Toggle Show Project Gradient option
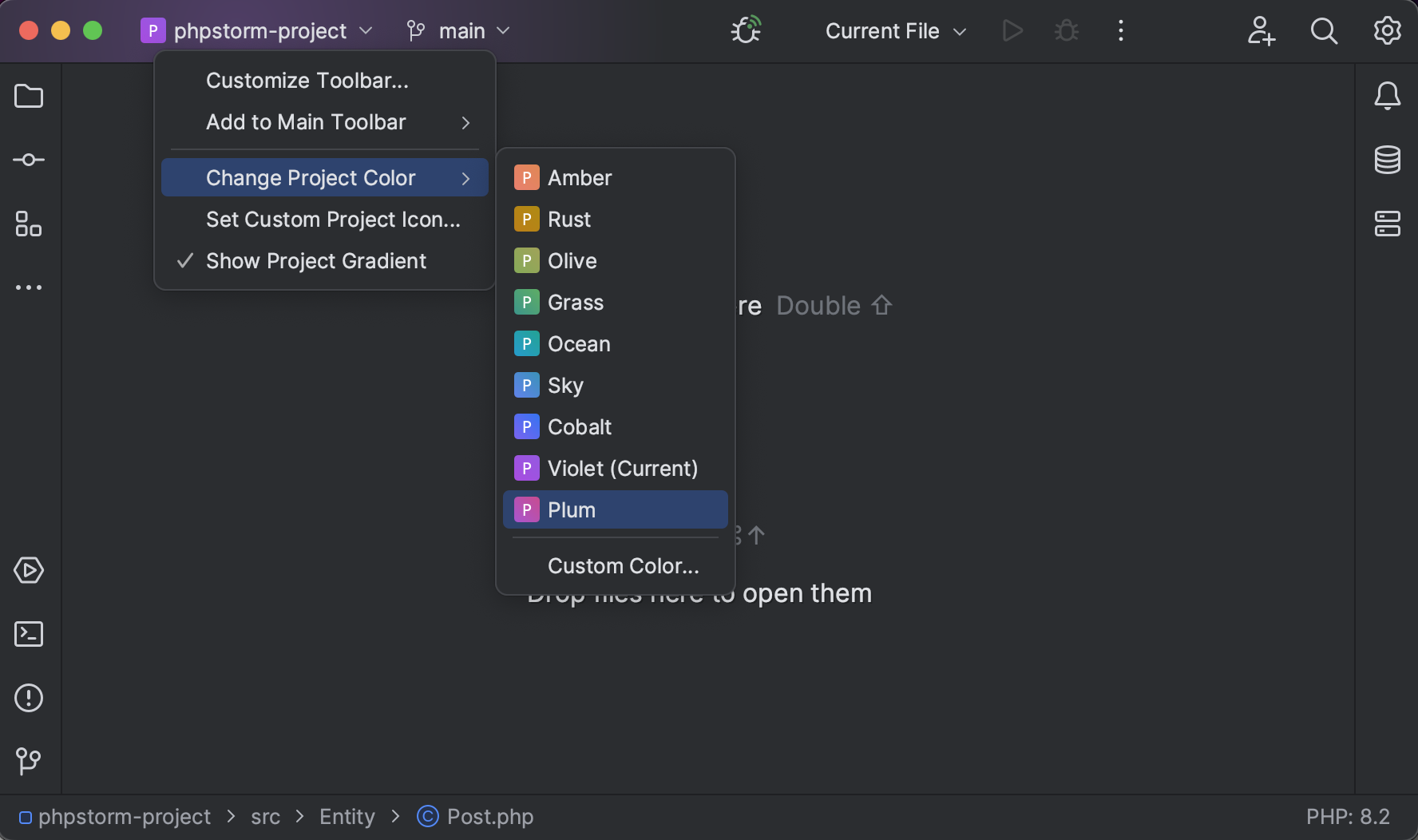Viewport: 1418px width, 840px height. pyautogui.click(x=316, y=260)
